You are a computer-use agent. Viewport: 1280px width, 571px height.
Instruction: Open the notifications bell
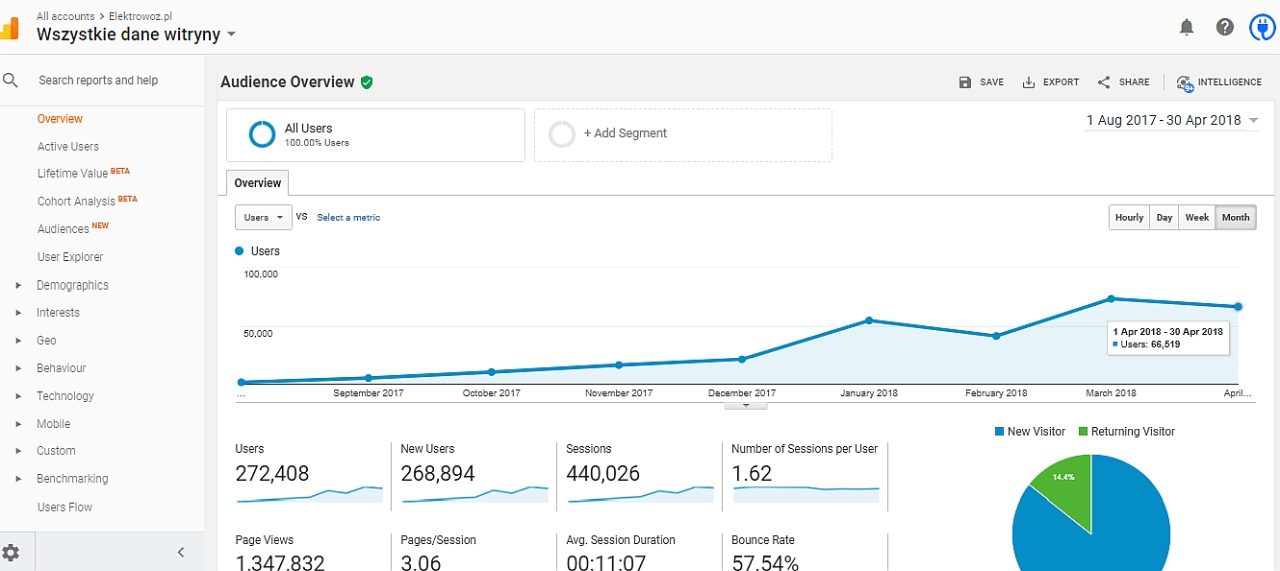[1186, 27]
